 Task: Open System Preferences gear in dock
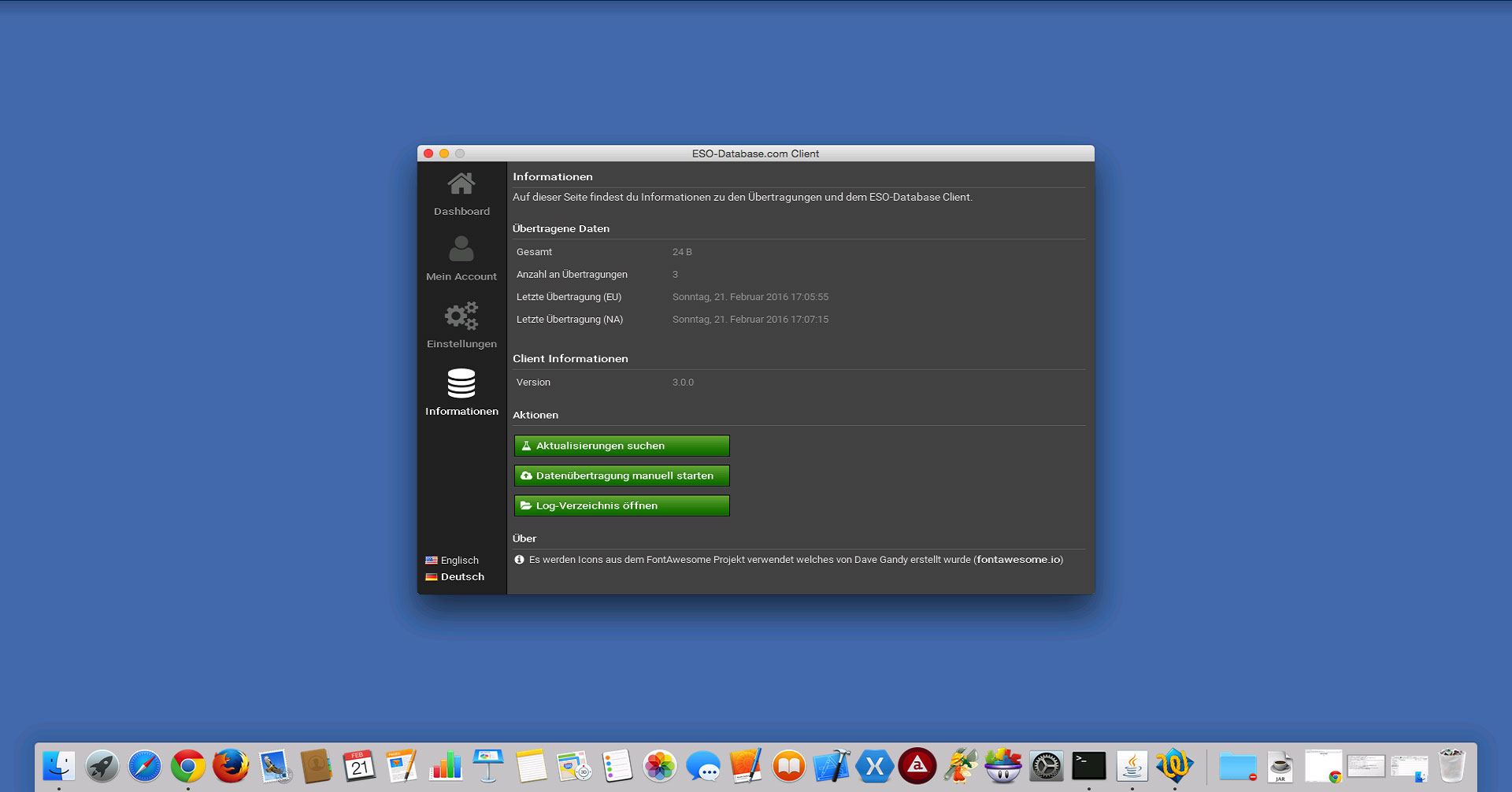point(1047,766)
